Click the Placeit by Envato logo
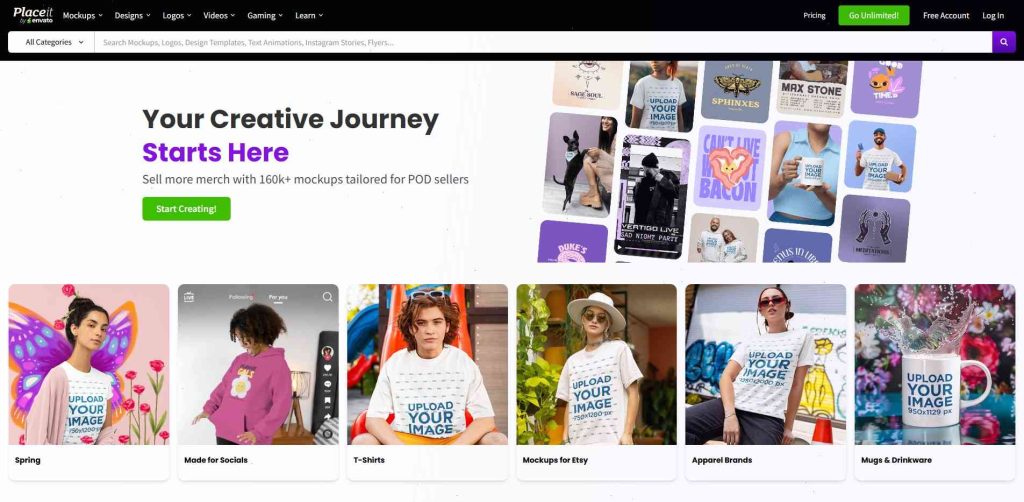Viewport: 1024px width, 502px height. coord(33,15)
